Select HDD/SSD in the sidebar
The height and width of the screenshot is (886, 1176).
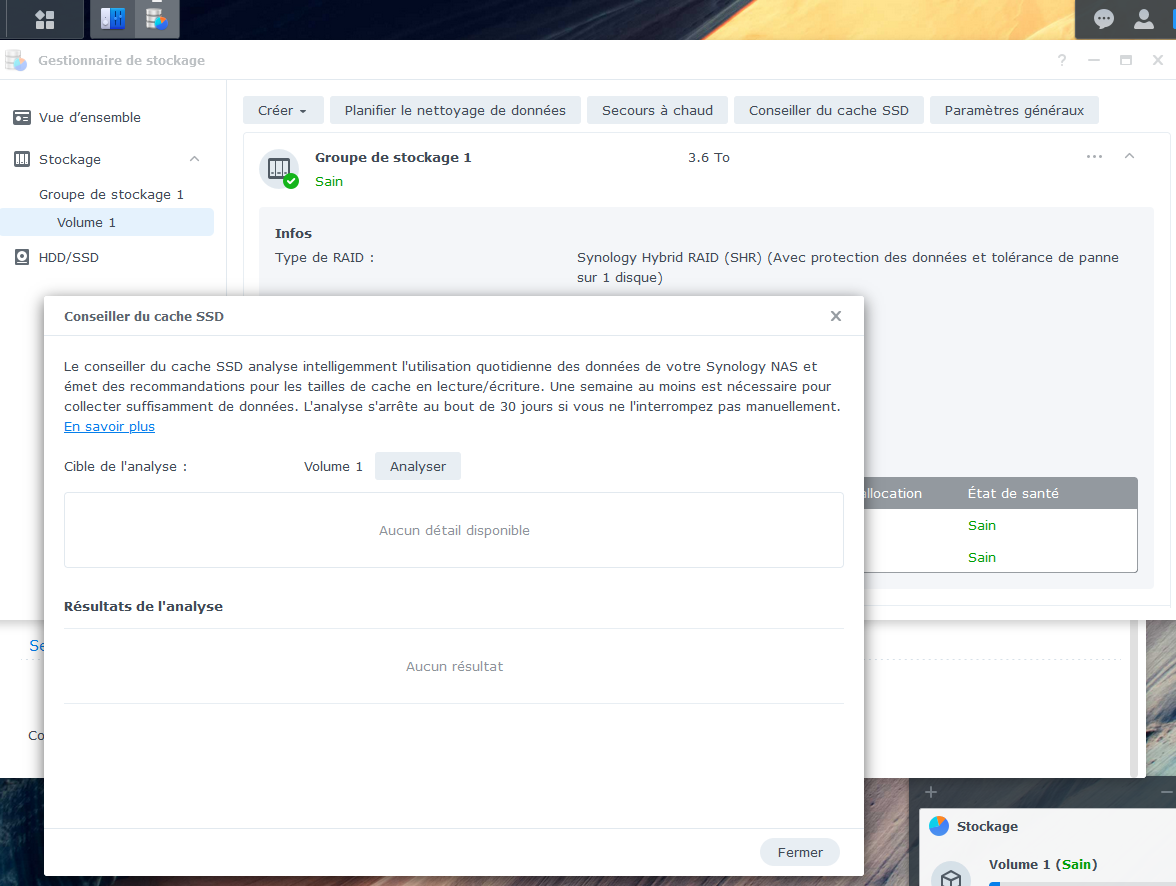point(69,257)
